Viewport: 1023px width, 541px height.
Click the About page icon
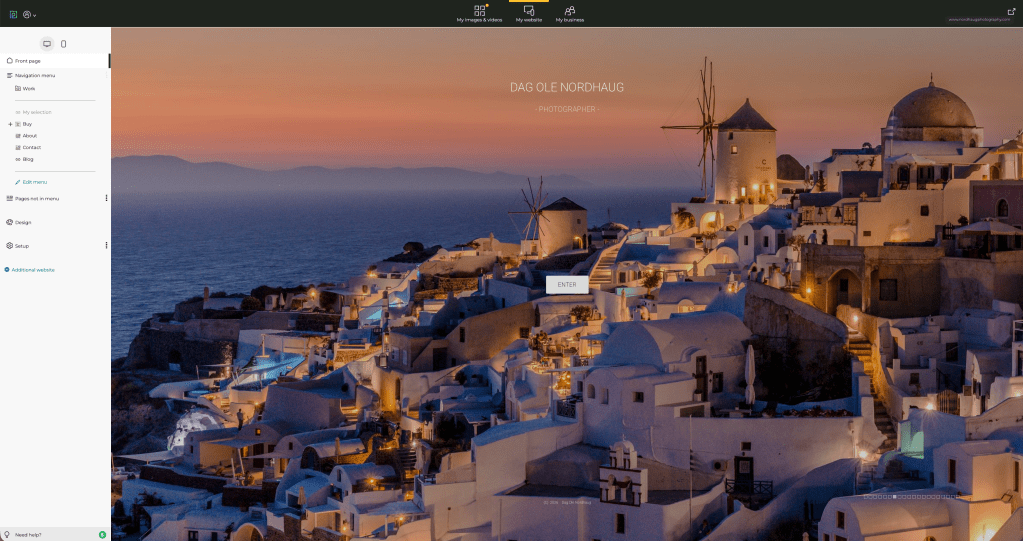(x=18, y=136)
